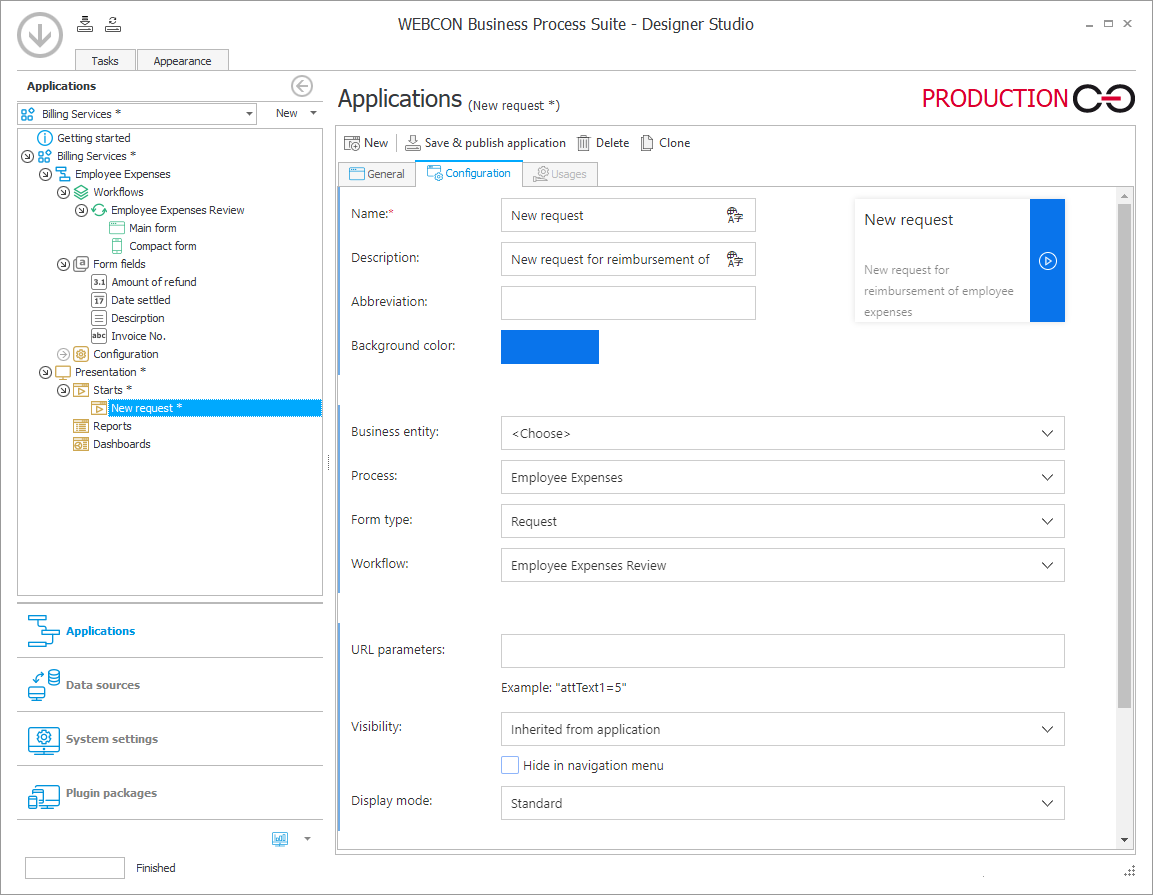Open the Appearance tab

pyautogui.click(x=182, y=60)
